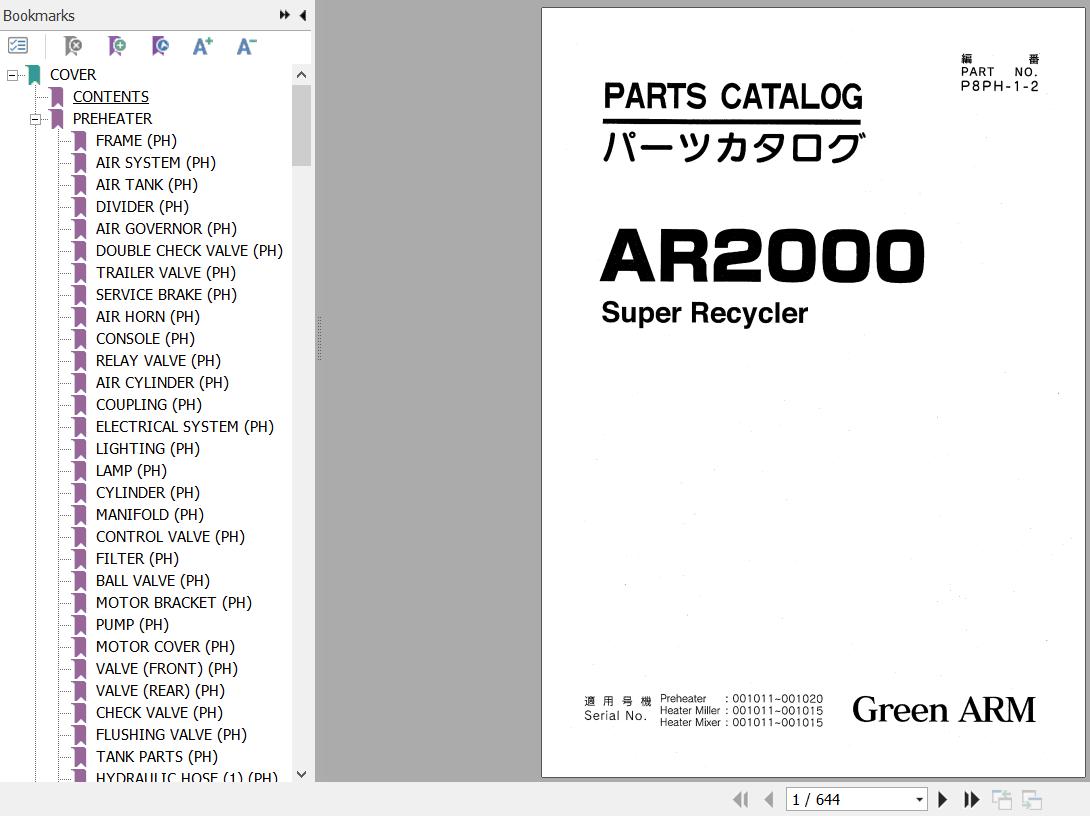Open the LIGHTING (PH) bookmark
Image resolution: width=1090 pixels, height=816 pixels.
coord(147,449)
